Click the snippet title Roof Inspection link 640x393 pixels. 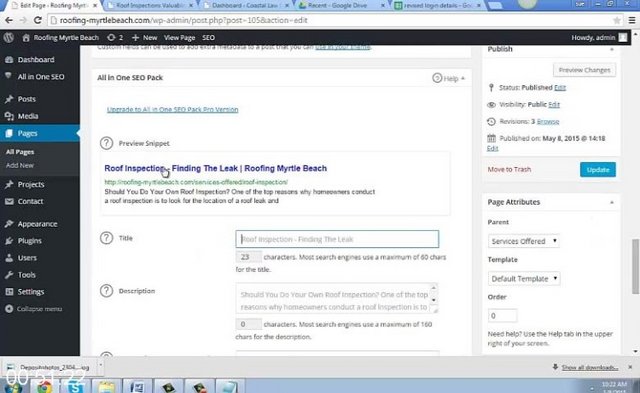[x=216, y=168]
